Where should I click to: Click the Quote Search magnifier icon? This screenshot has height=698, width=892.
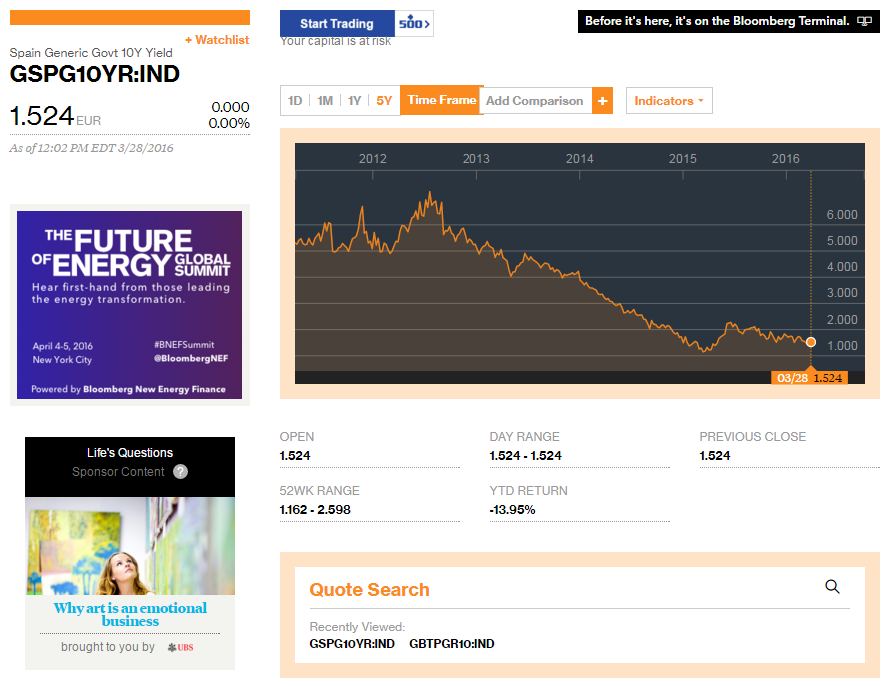[x=832, y=587]
